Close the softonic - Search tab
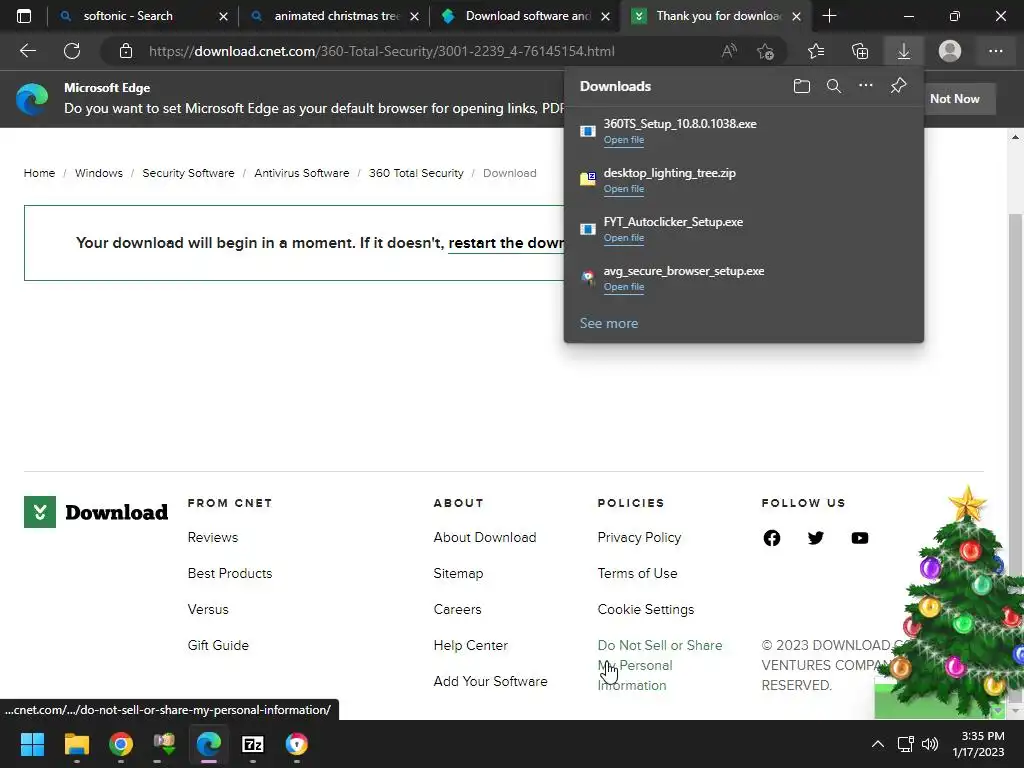The height and width of the screenshot is (768, 1024). [x=223, y=16]
